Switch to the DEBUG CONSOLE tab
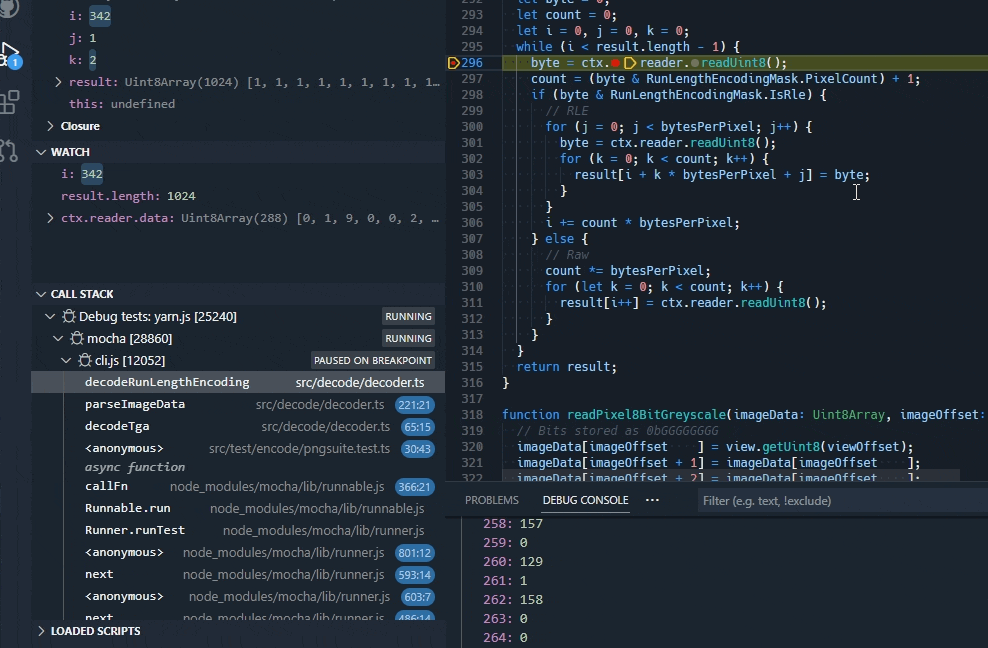Screen dimensions: 988x648 (x=585, y=500)
